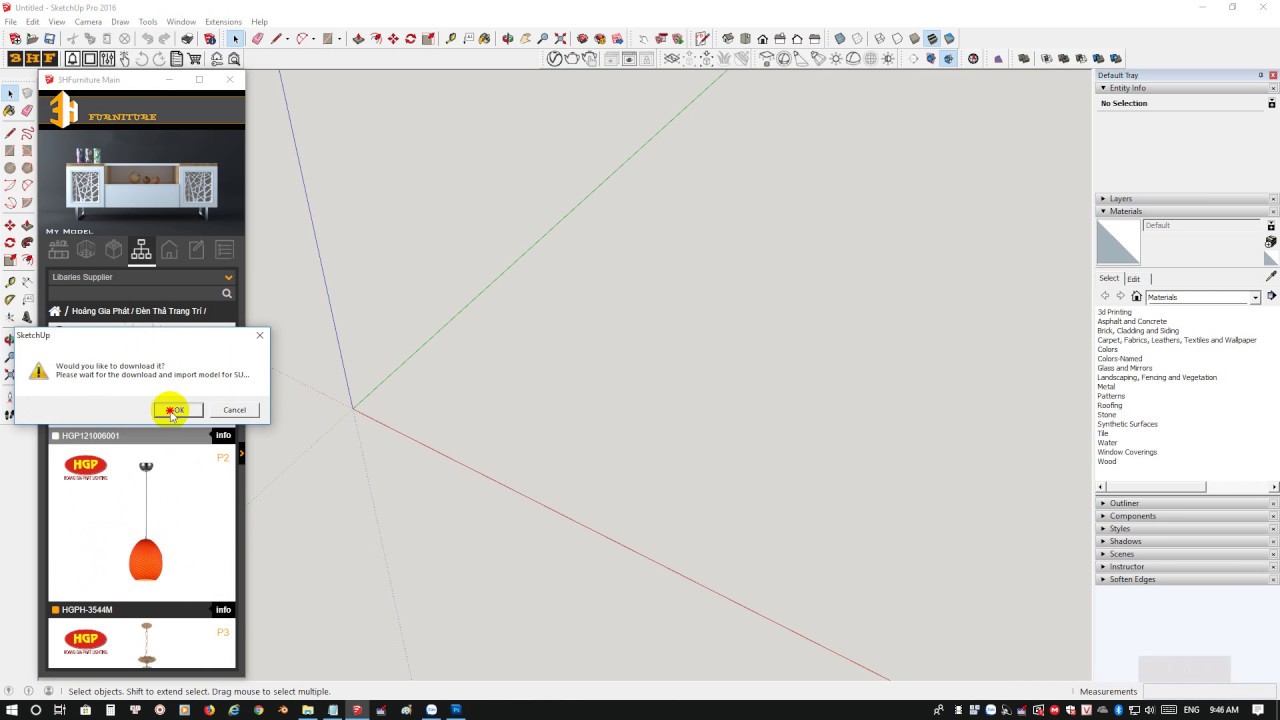Open the Extensions menu
The height and width of the screenshot is (720, 1280).
(x=223, y=21)
